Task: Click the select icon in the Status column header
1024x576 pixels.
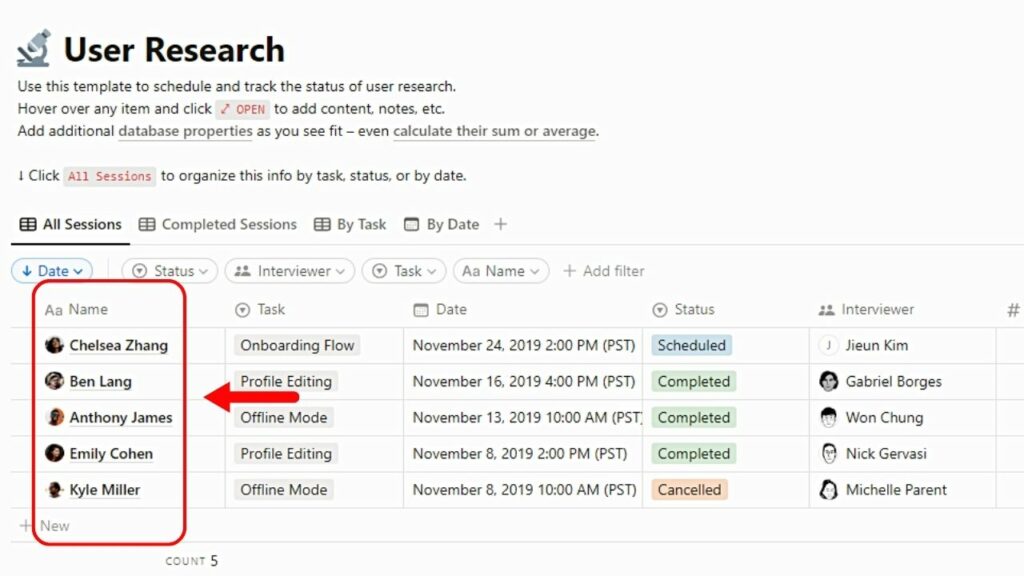Action: point(660,310)
